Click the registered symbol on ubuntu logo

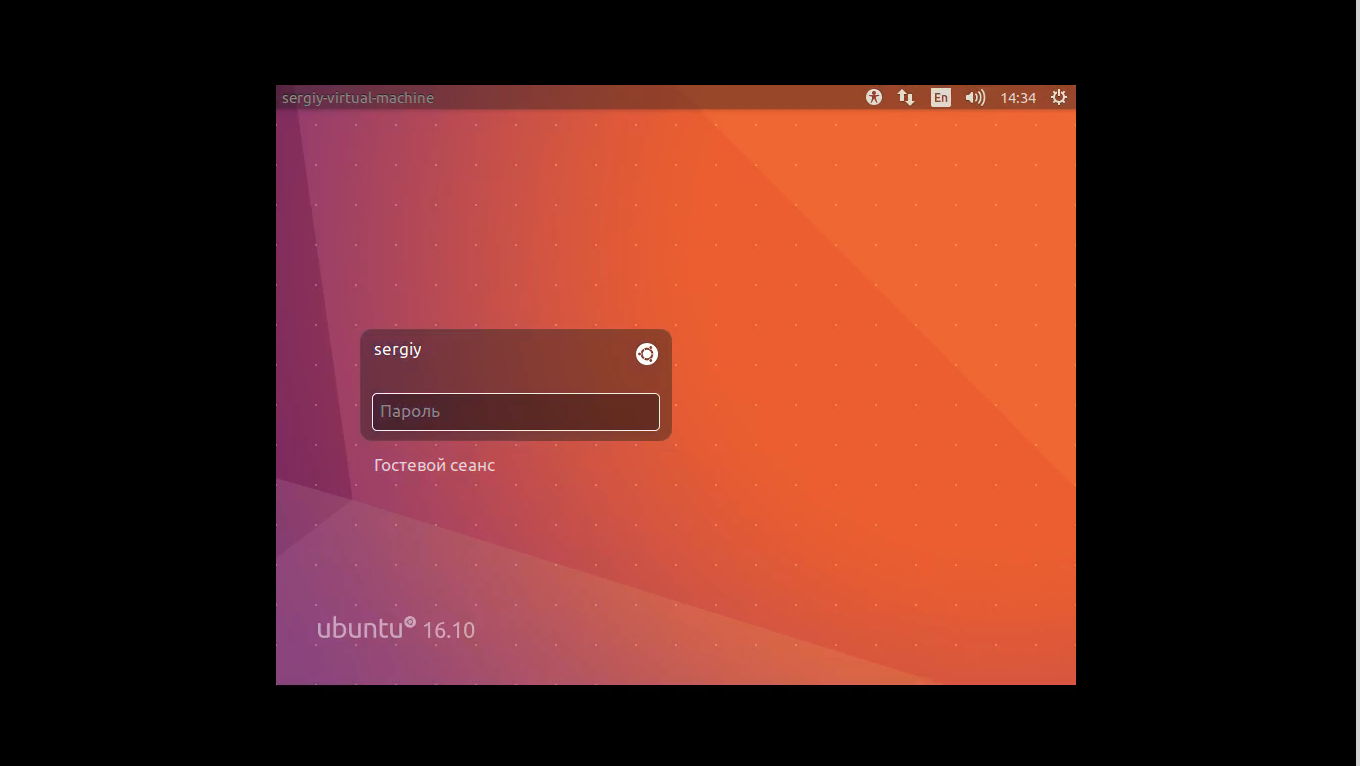point(410,621)
